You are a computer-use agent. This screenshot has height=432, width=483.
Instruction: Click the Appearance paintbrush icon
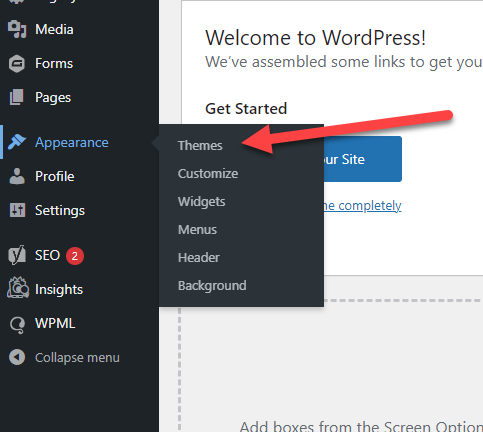(x=17, y=142)
